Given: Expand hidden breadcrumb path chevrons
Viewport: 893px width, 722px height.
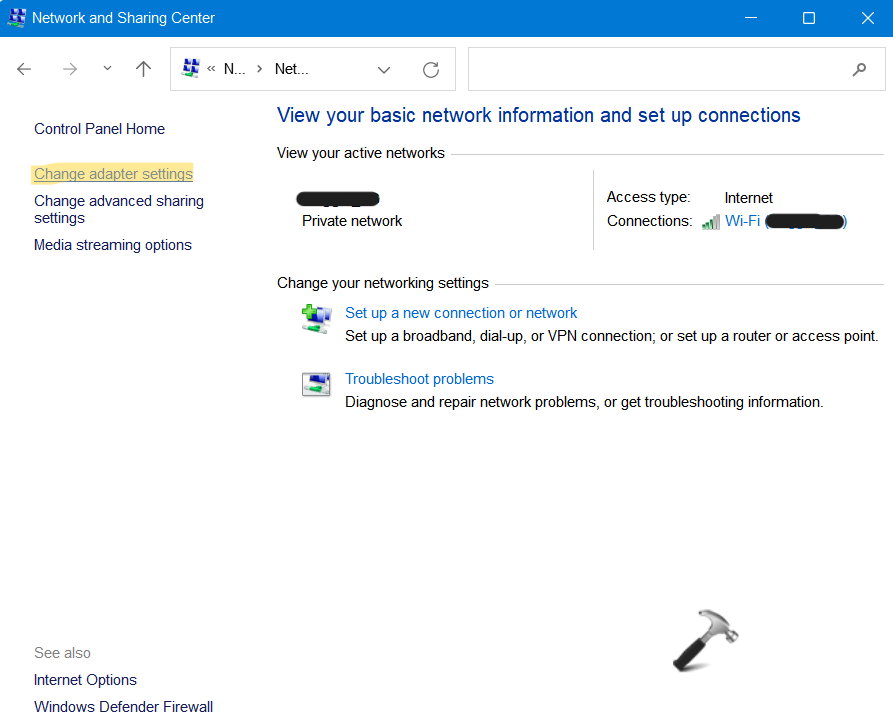Looking at the screenshot, I should click(x=212, y=69).
